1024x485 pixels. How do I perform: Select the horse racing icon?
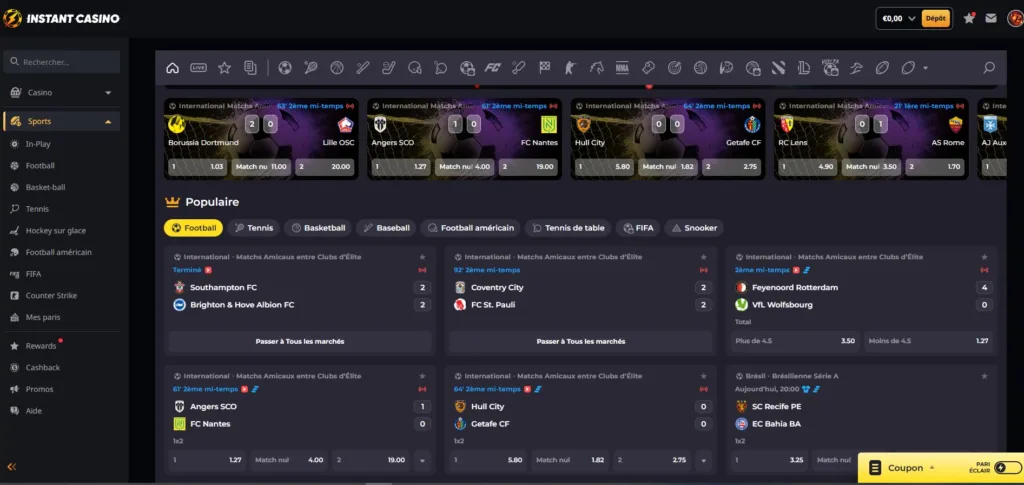pyautogui.click(x=596, y=67)
